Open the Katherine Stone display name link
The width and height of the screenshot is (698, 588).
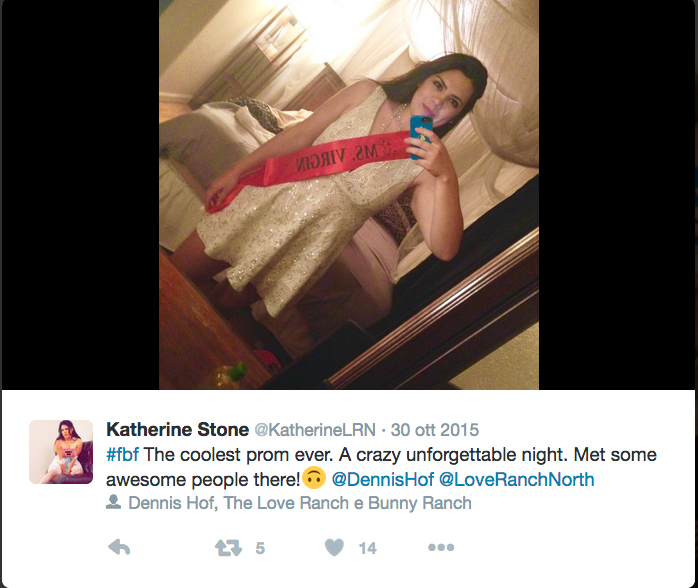[178, 430]
